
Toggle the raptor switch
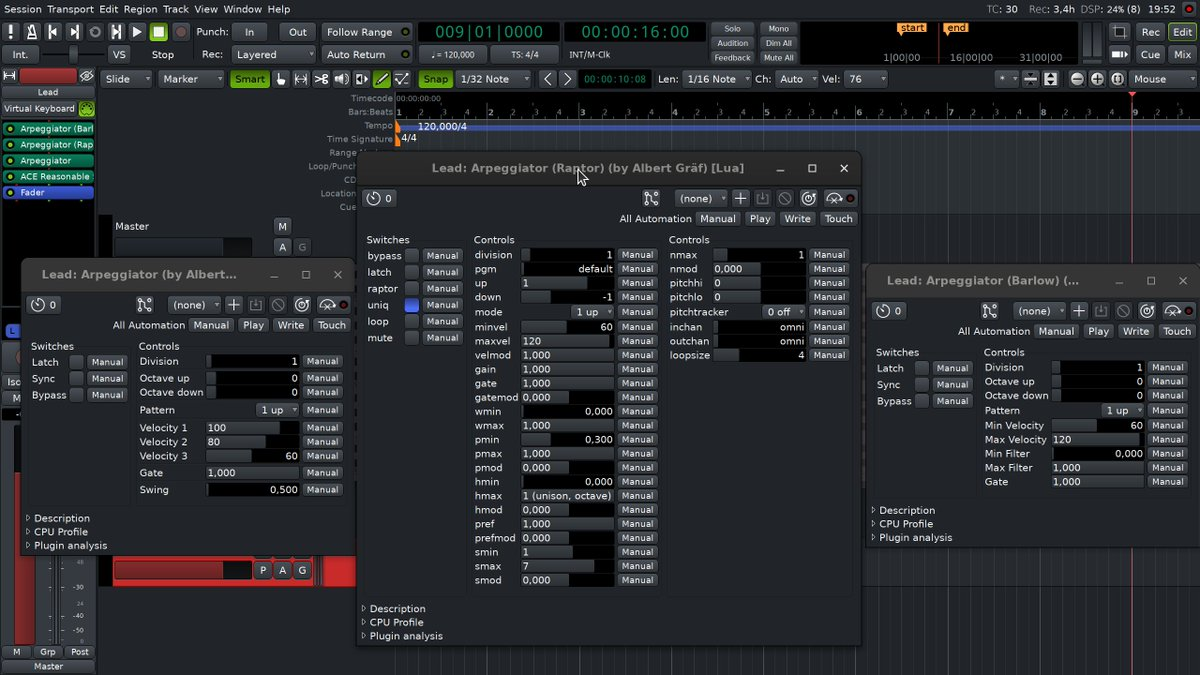tap(412, 289)
